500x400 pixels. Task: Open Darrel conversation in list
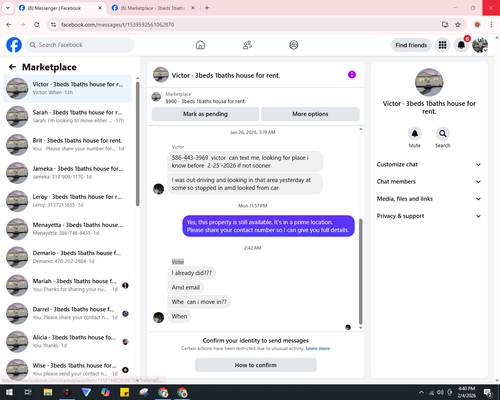point(67,313)
